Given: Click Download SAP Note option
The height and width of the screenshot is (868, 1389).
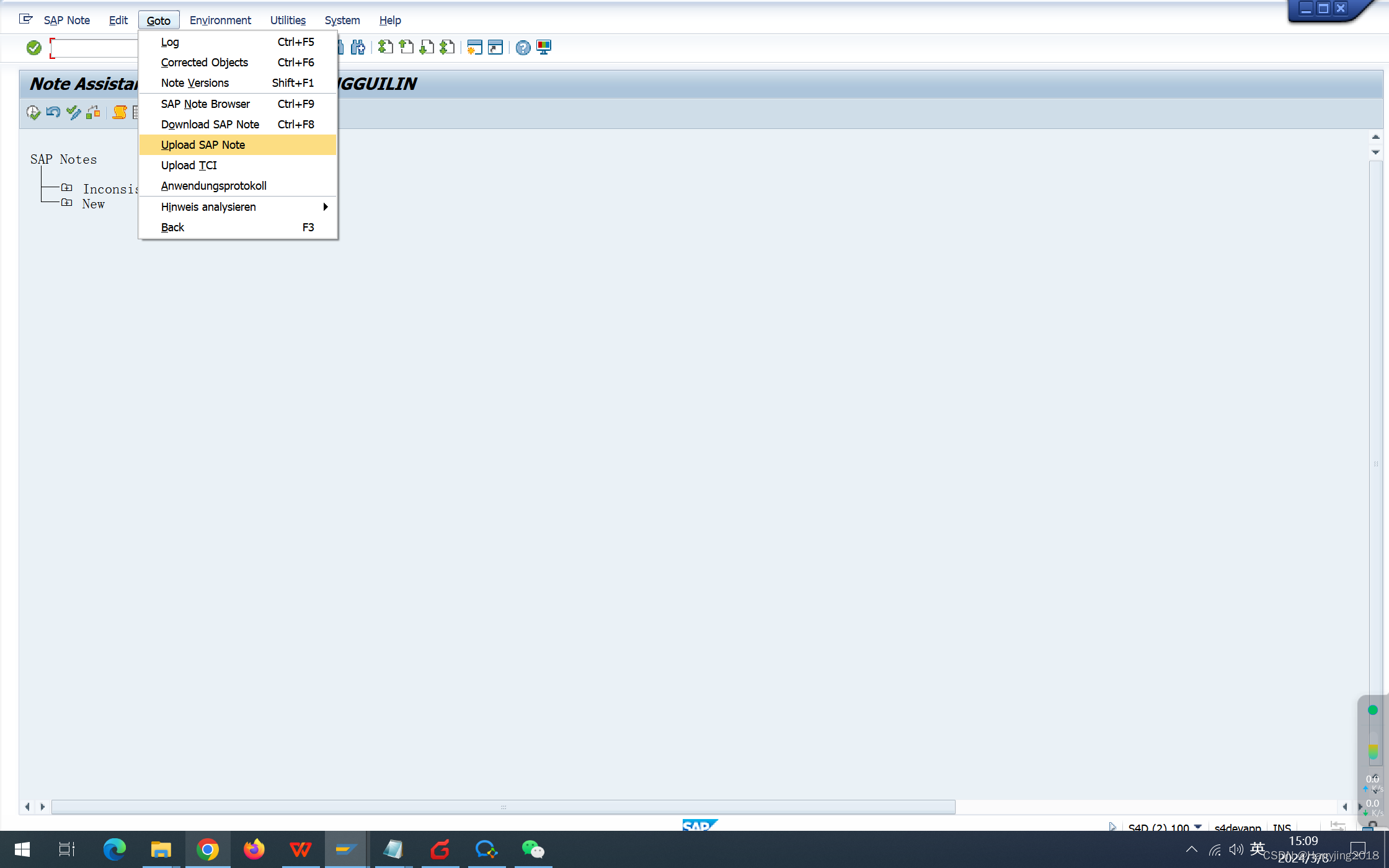Looking at the screenshot, I should tap(210, 124).
